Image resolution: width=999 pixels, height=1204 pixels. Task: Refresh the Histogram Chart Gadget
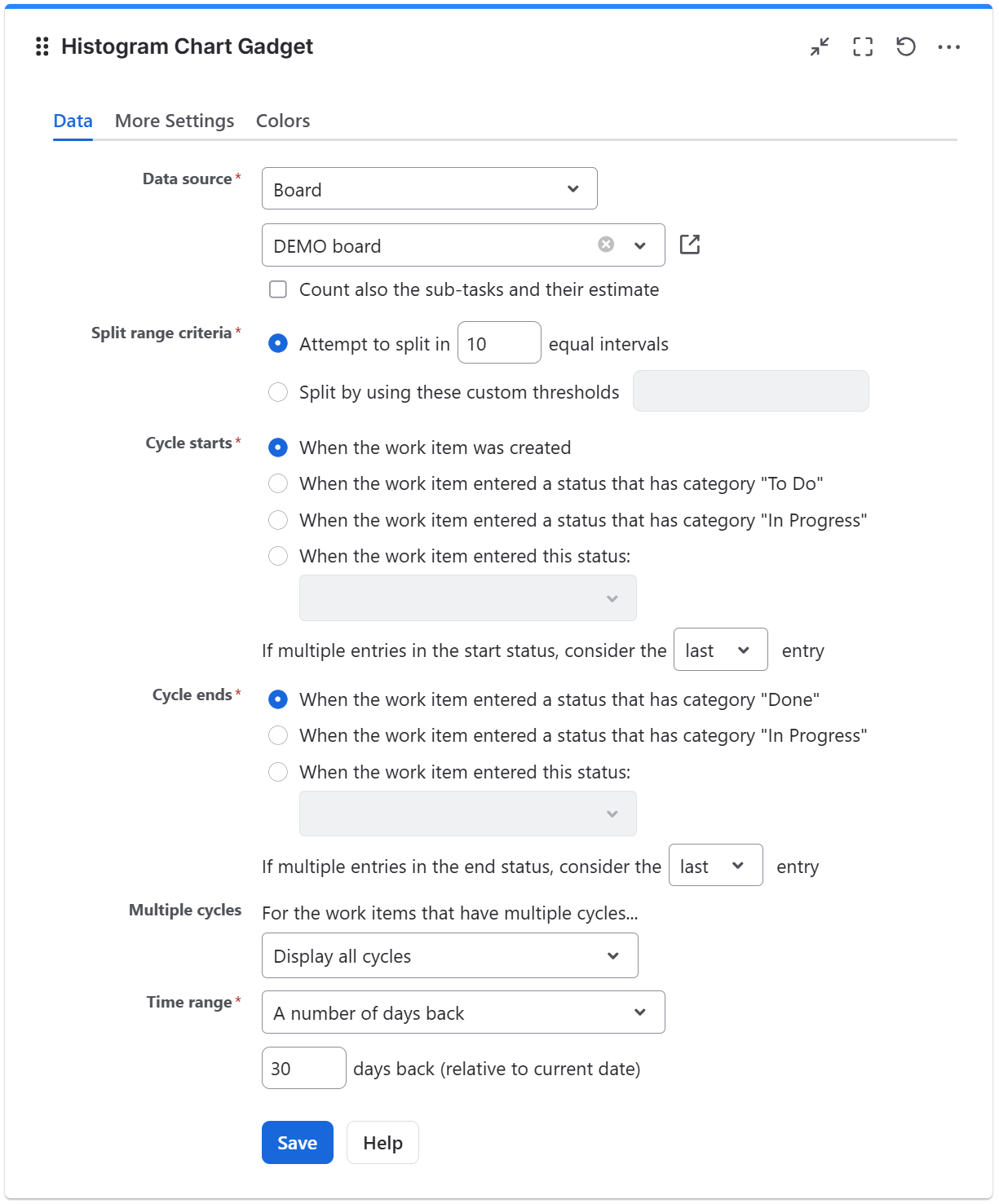906,46
